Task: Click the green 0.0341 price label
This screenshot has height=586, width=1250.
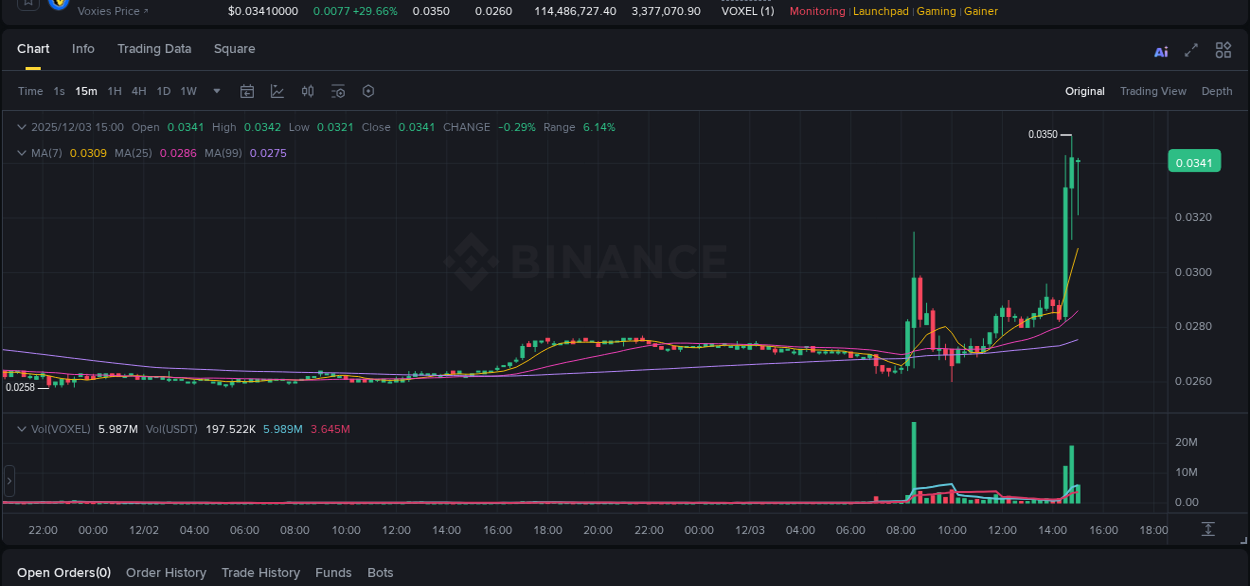Action: click(x=1194, y=160)
